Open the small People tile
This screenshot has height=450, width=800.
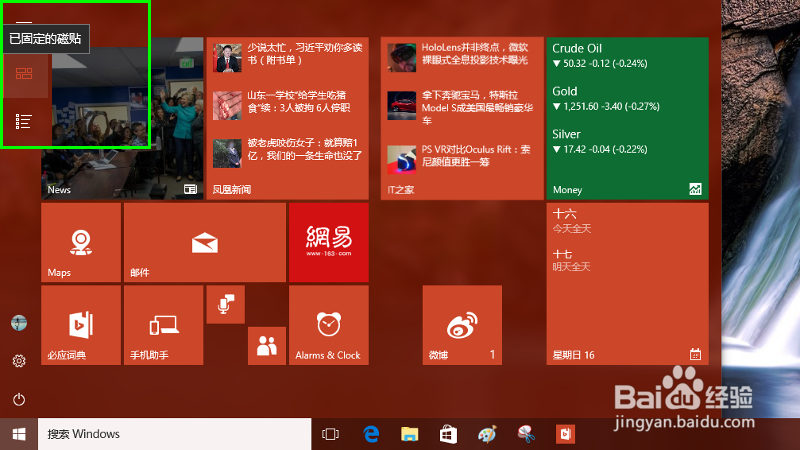267,346
